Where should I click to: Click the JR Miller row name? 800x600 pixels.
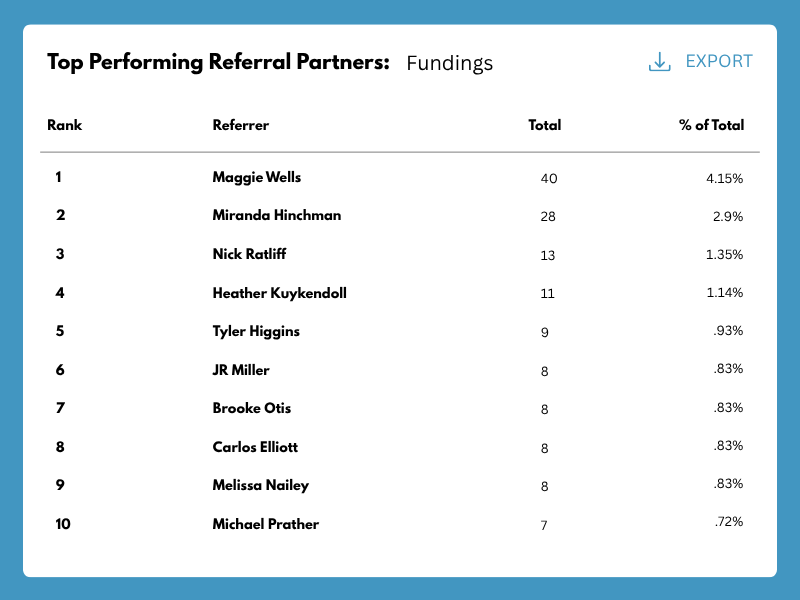[x=241, y=370]
